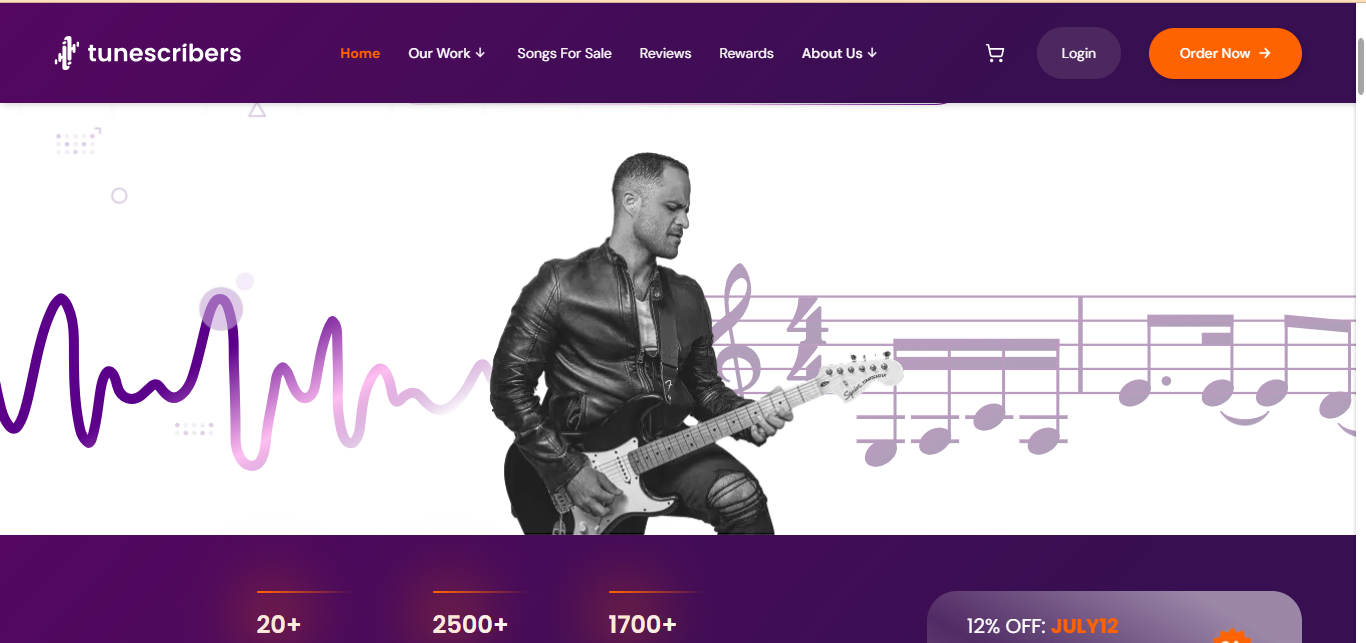Click the triangle outline decoration

pyautogui.click(x=257, y=109)
